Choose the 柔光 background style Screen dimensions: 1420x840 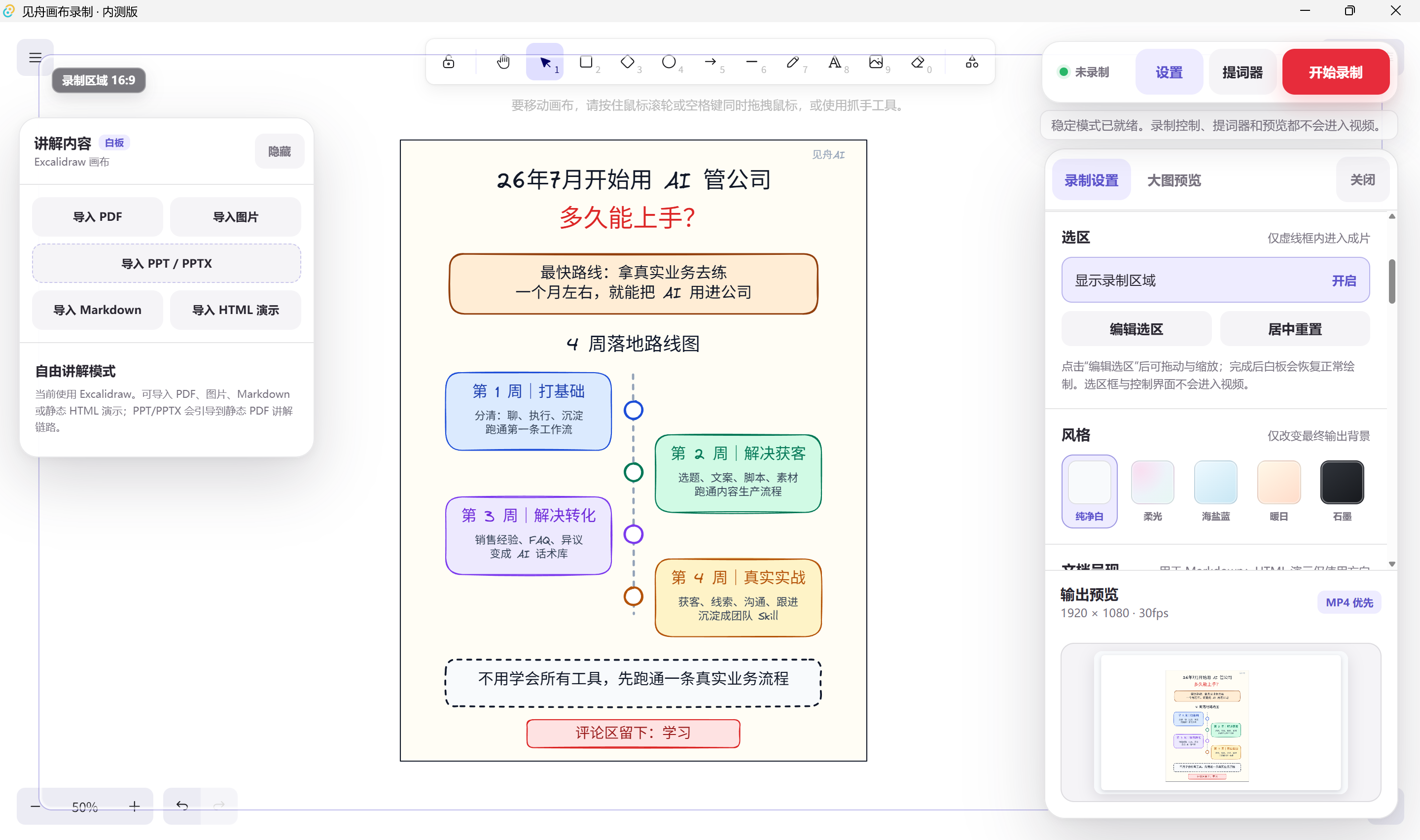[x=1152, y=491]
